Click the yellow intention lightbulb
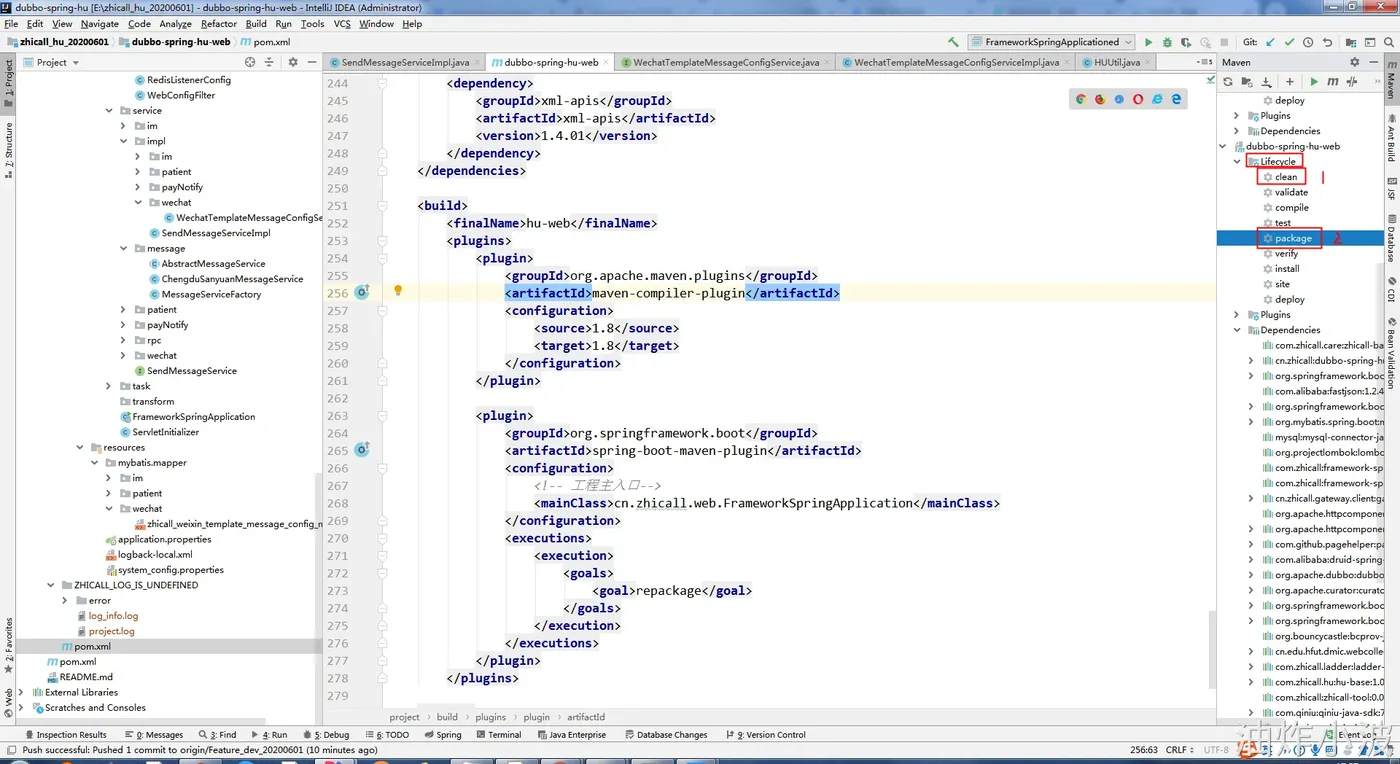Screen dimensions: 1400x764 click(397, 291)
